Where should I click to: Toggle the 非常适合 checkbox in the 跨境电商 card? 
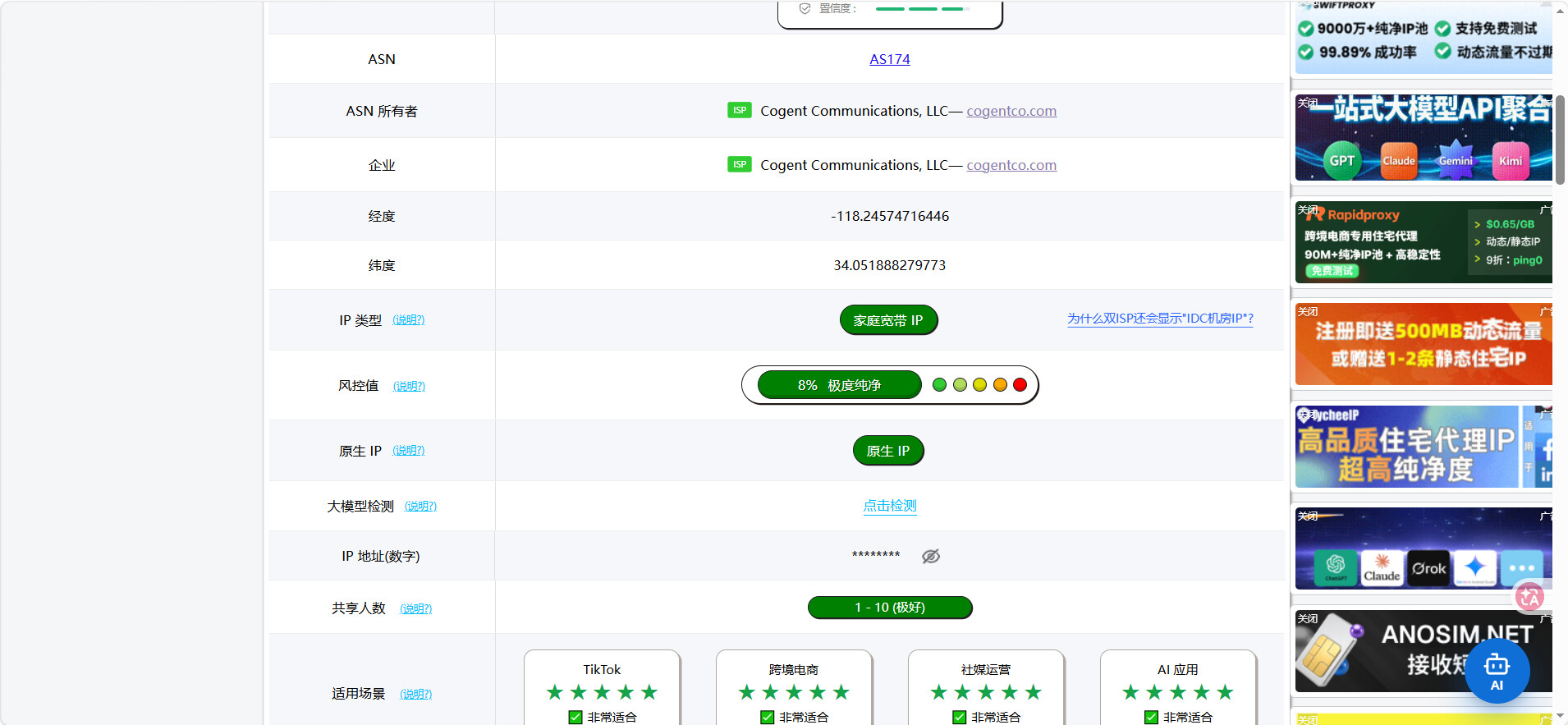768,717
